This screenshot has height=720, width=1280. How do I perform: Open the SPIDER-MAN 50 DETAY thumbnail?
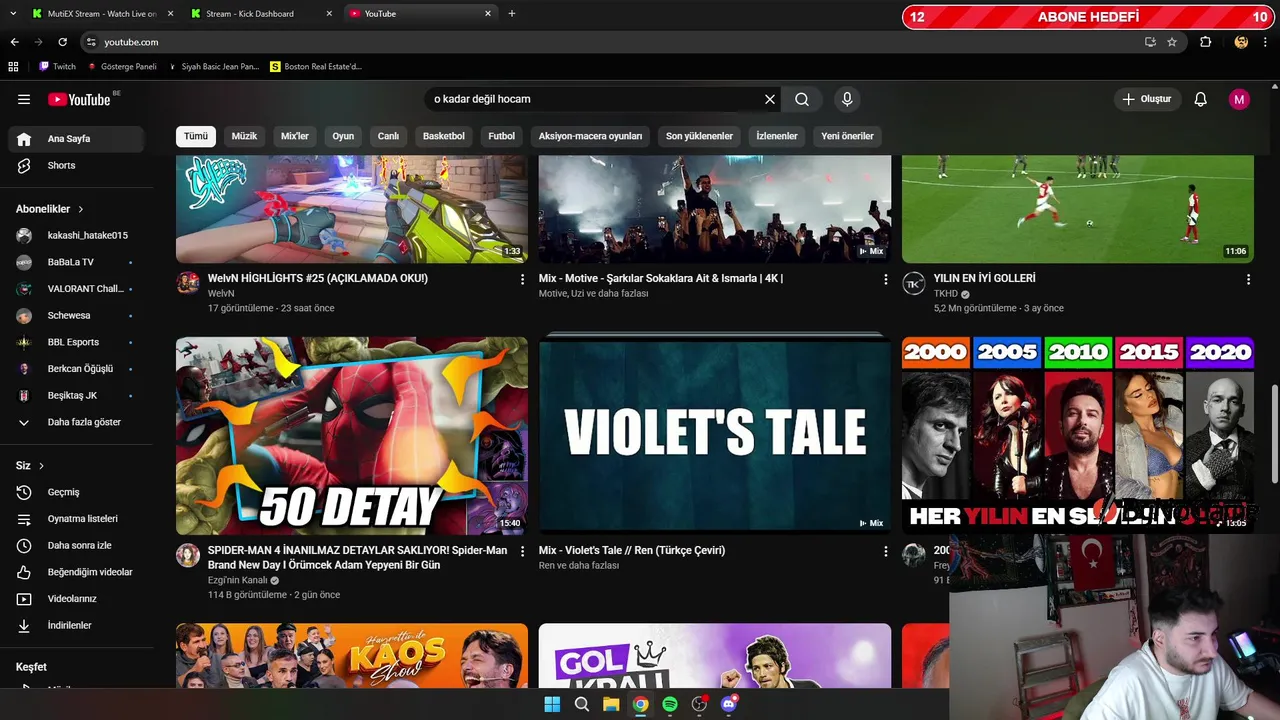click(352, 435)
